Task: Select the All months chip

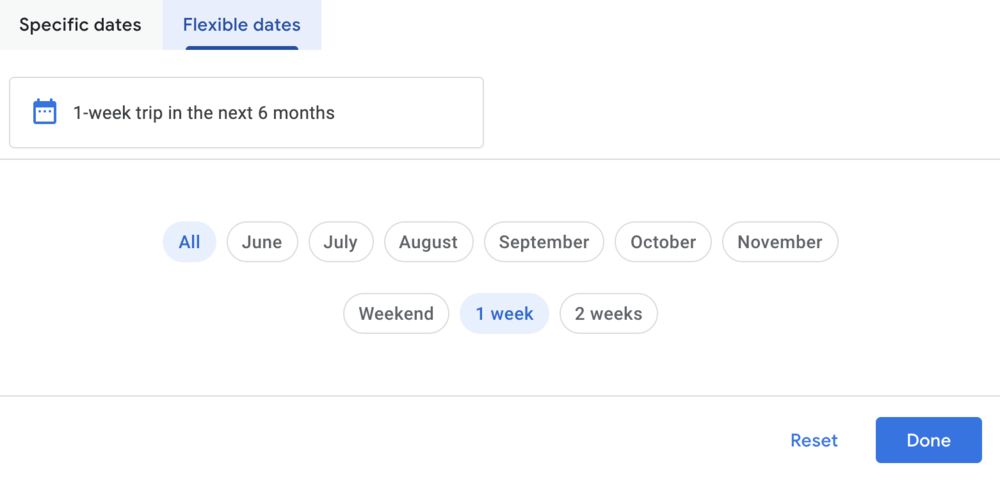Action: [x=189, y=242]
